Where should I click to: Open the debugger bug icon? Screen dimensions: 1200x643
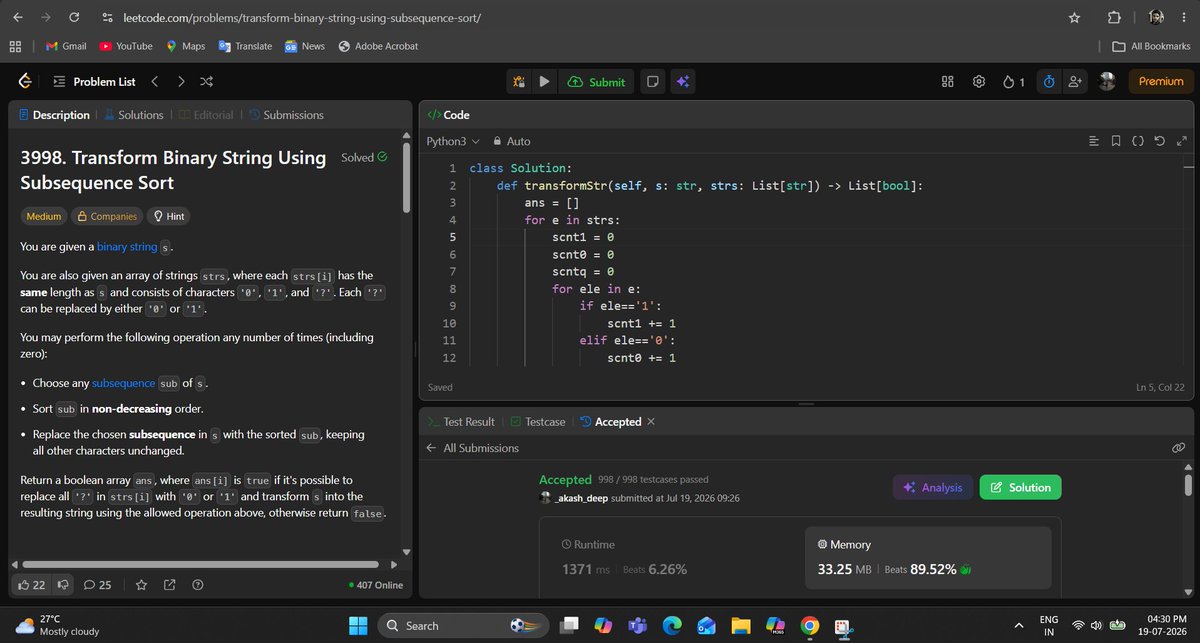(x=518, y=82)
